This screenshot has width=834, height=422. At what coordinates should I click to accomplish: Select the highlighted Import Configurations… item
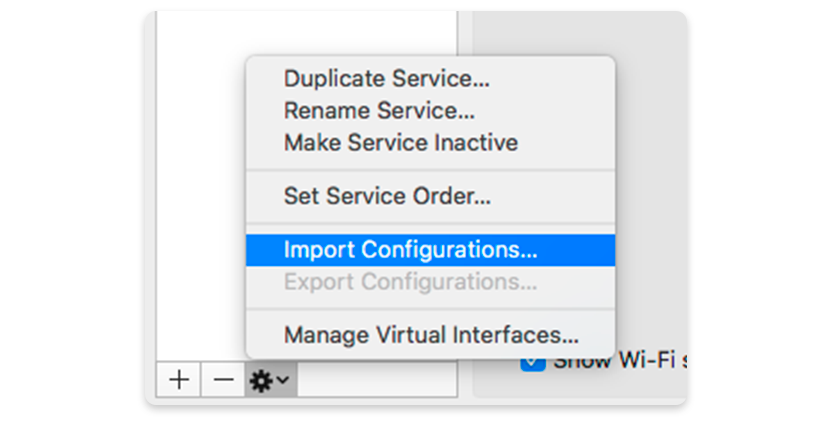[410, 248]
